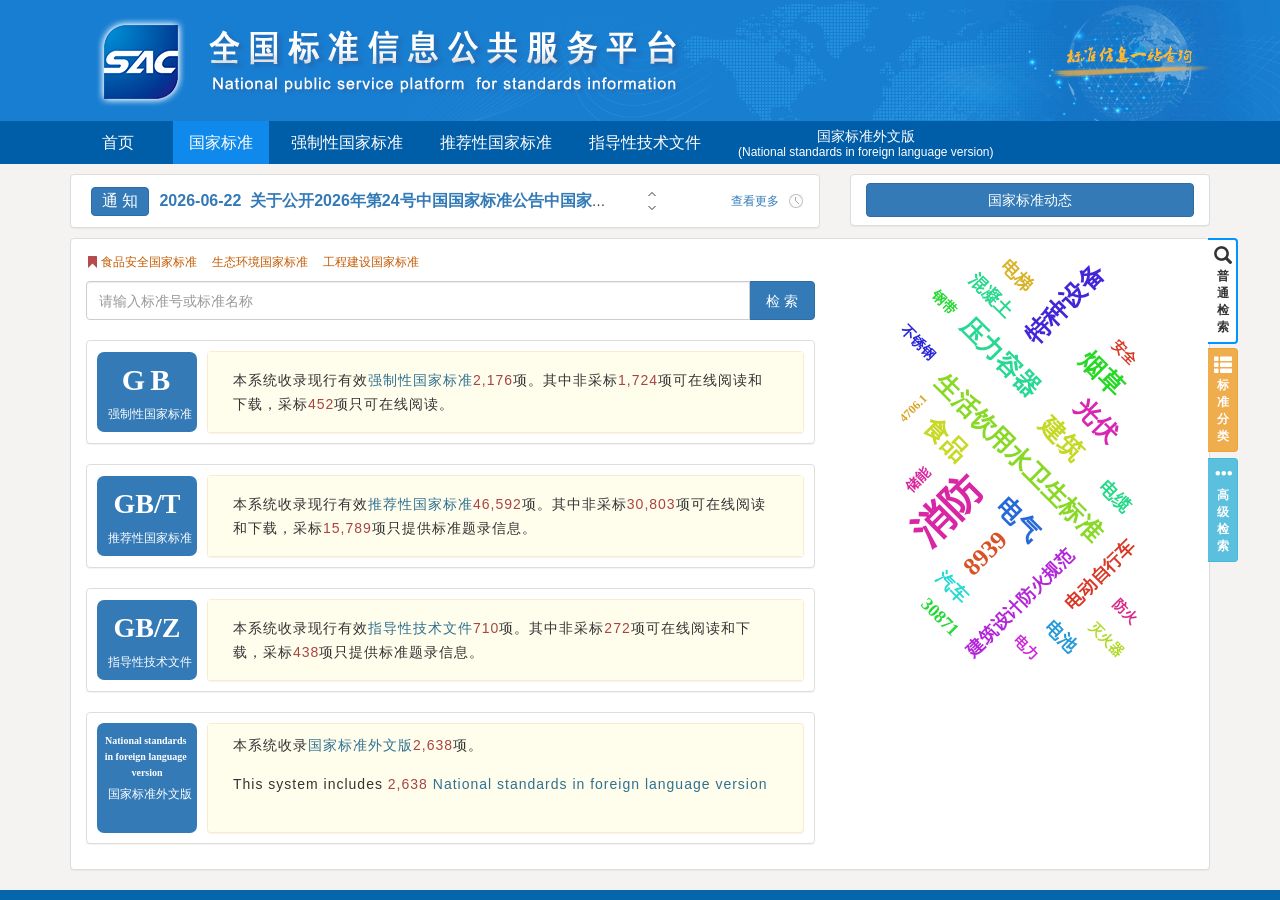This screenshot has width=1280, height=900.
Task: Show the previous notice with up chevron
Action: pos(652,195)
